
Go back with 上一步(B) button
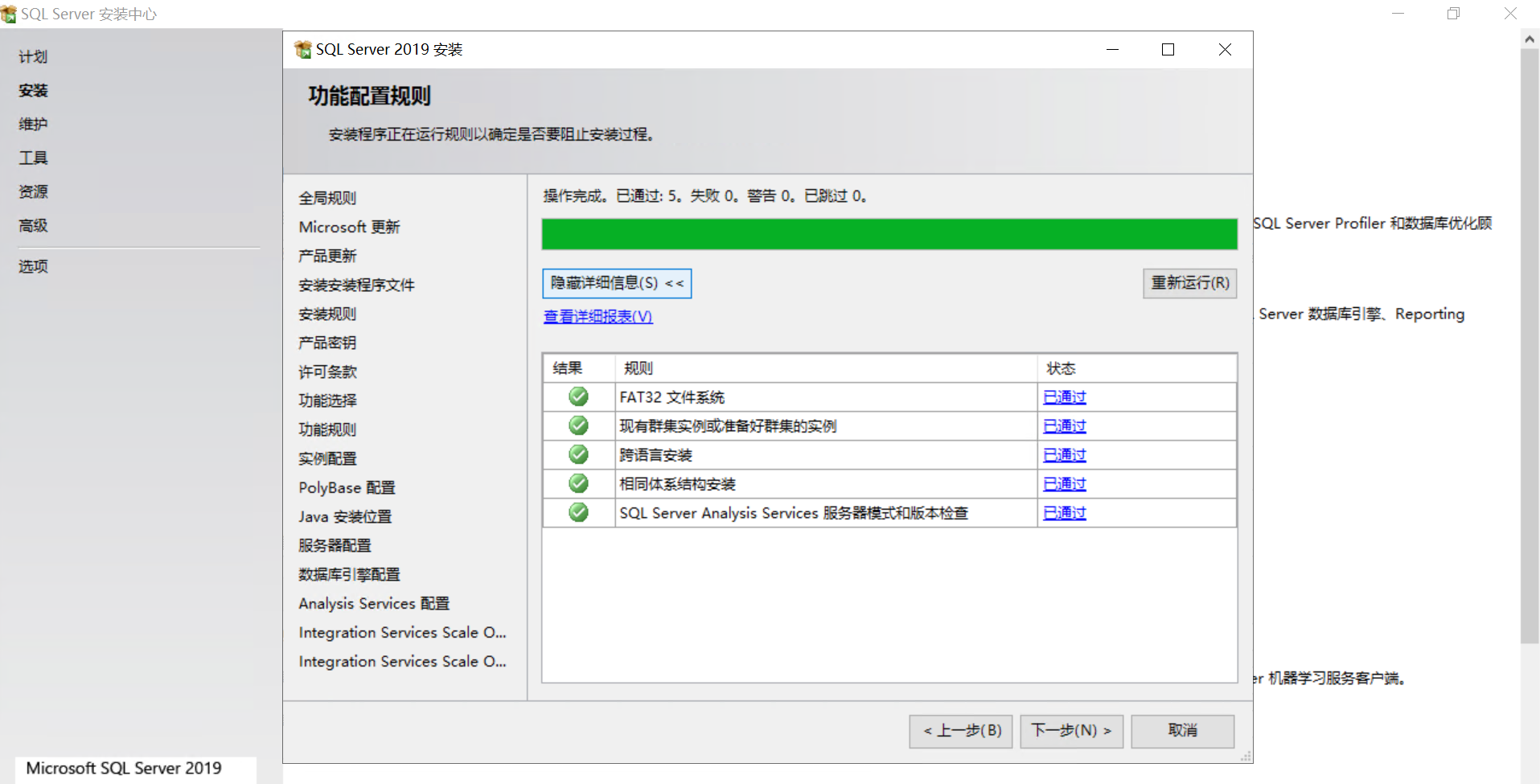(x=961, y=731)
